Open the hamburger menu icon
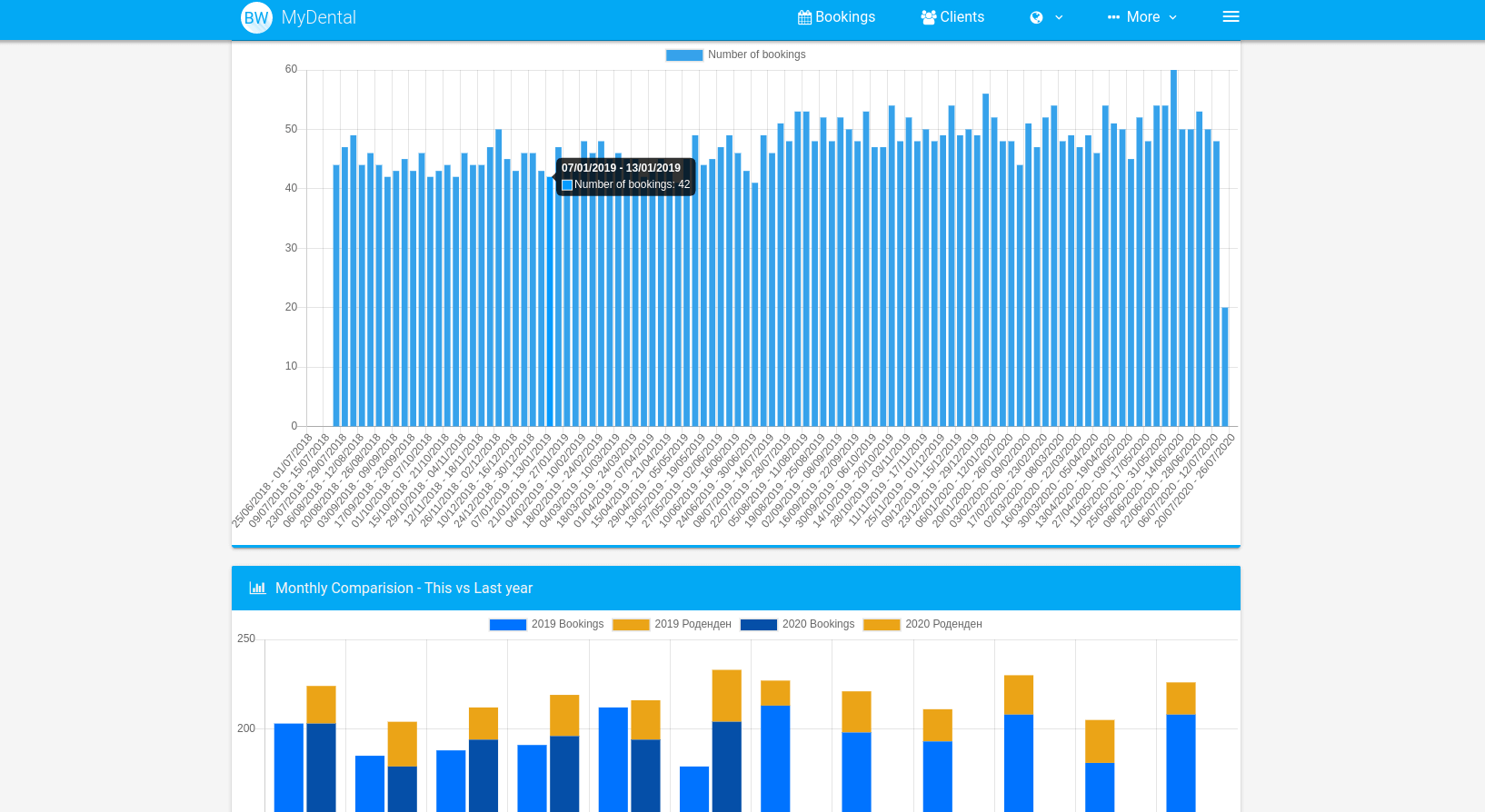The image size is (1485, 812). click(x=1231, y=17)
